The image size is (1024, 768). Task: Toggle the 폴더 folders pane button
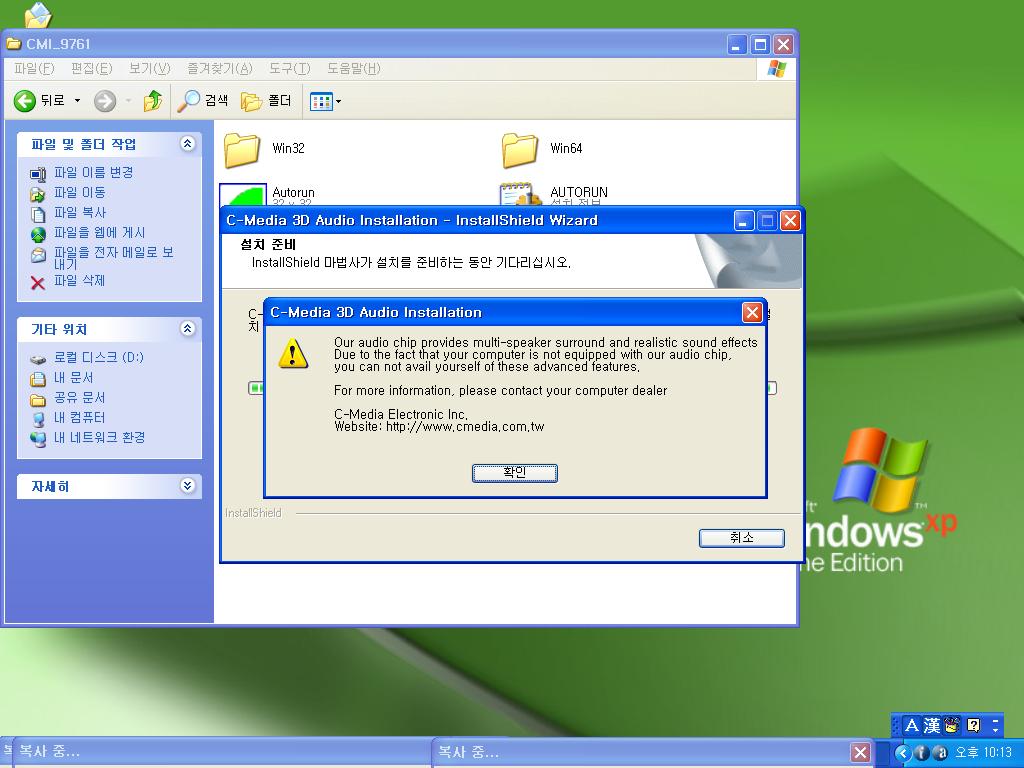[x=266, y=101]
